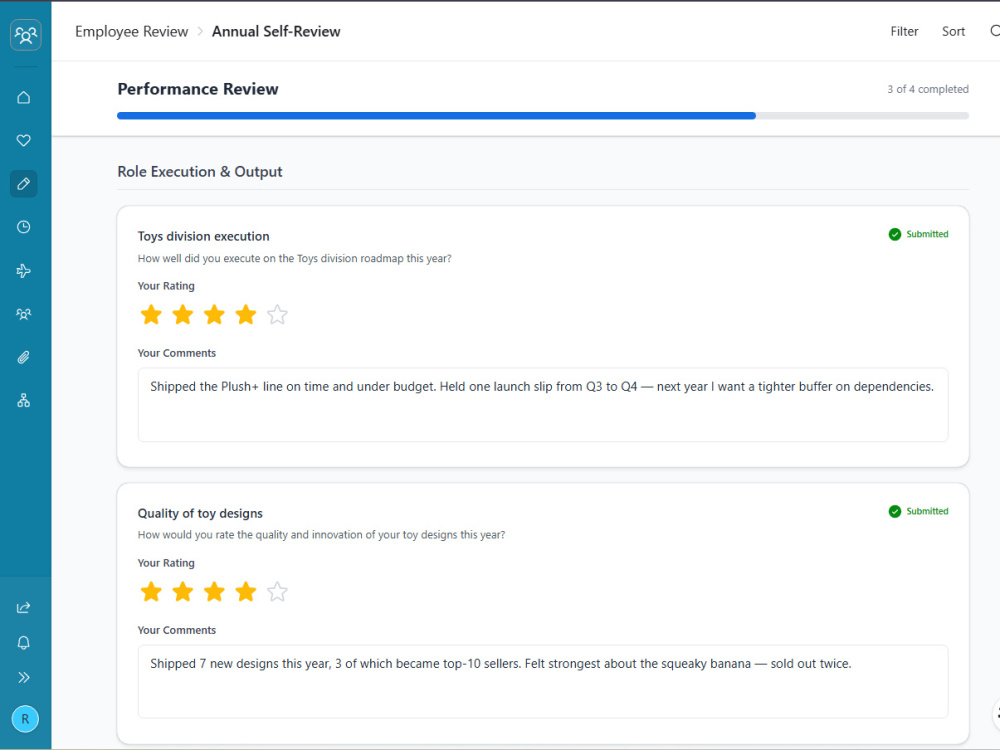Set Quality of toy designs rating to one star
The image size is (1000, 750).
click(x=151, y=592)
